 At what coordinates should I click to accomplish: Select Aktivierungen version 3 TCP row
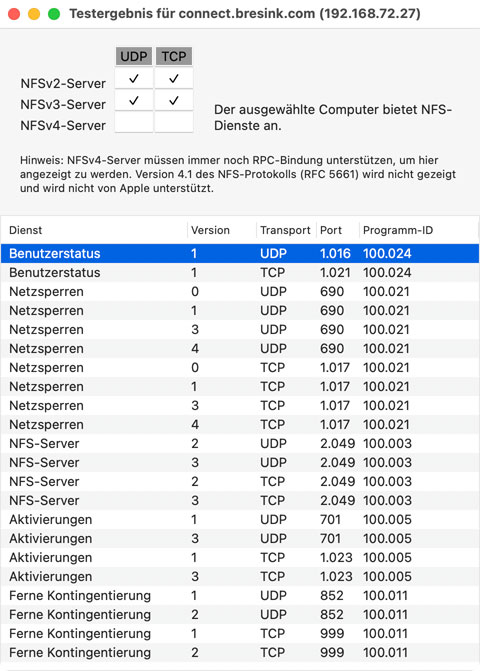(x=240, y=576)
